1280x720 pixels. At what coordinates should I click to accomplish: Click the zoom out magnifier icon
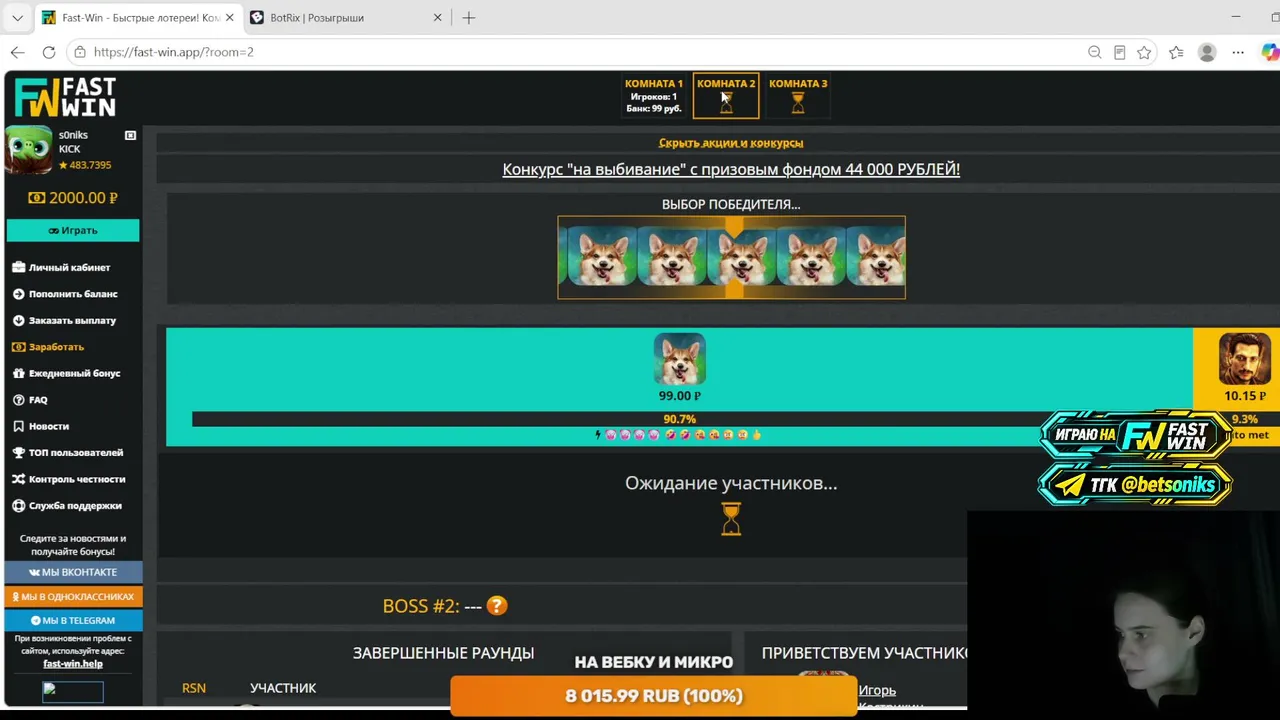point(1095,52)
